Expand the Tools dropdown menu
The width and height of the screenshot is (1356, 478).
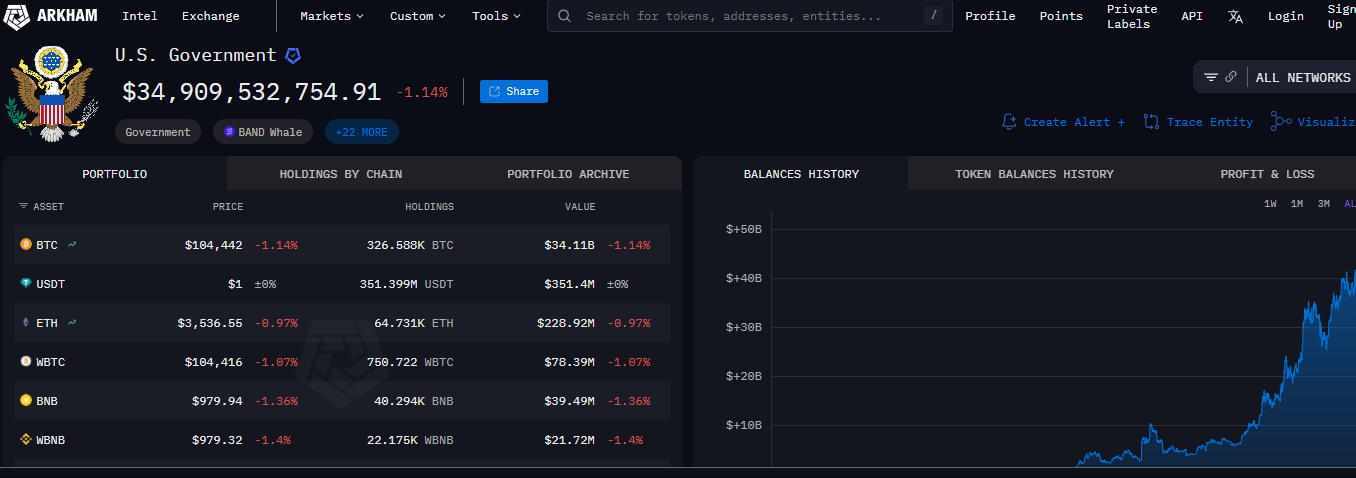[x=497, y=16]
